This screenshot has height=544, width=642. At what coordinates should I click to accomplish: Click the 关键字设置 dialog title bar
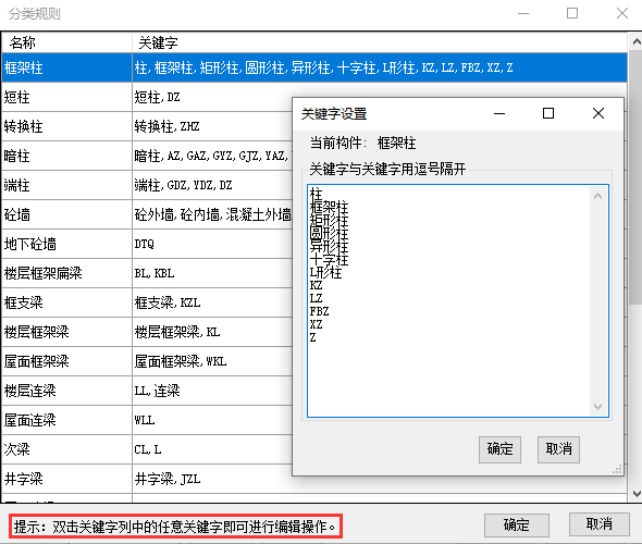pyautogui.click(x=391, y=114)
